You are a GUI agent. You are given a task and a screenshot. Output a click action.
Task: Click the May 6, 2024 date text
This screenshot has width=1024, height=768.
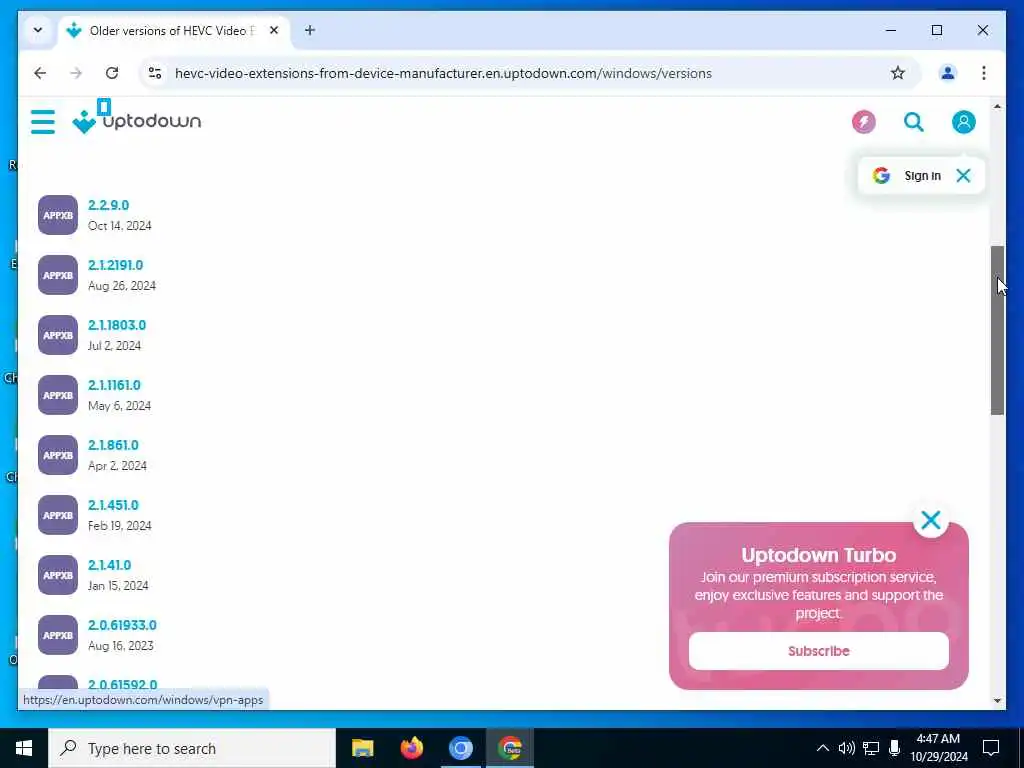click(120, 406)
